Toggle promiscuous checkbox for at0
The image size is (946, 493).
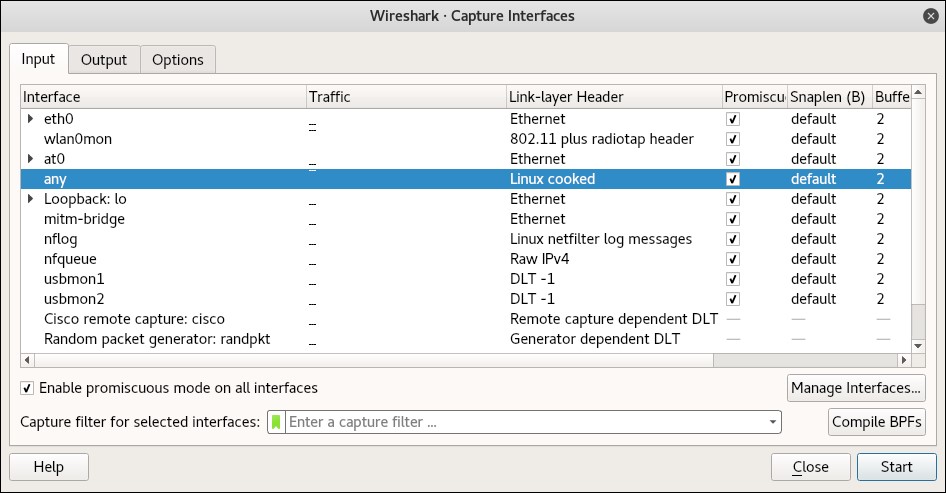732,159
